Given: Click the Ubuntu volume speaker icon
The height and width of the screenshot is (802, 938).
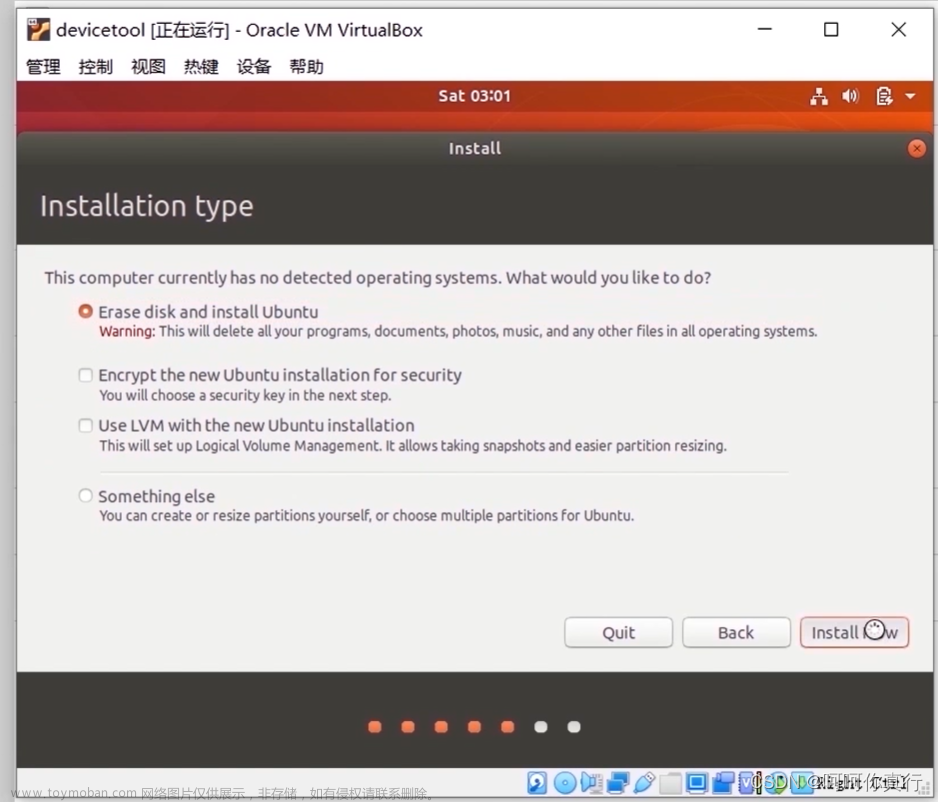Looking at the screenshot, I should (x=850, y=96).
